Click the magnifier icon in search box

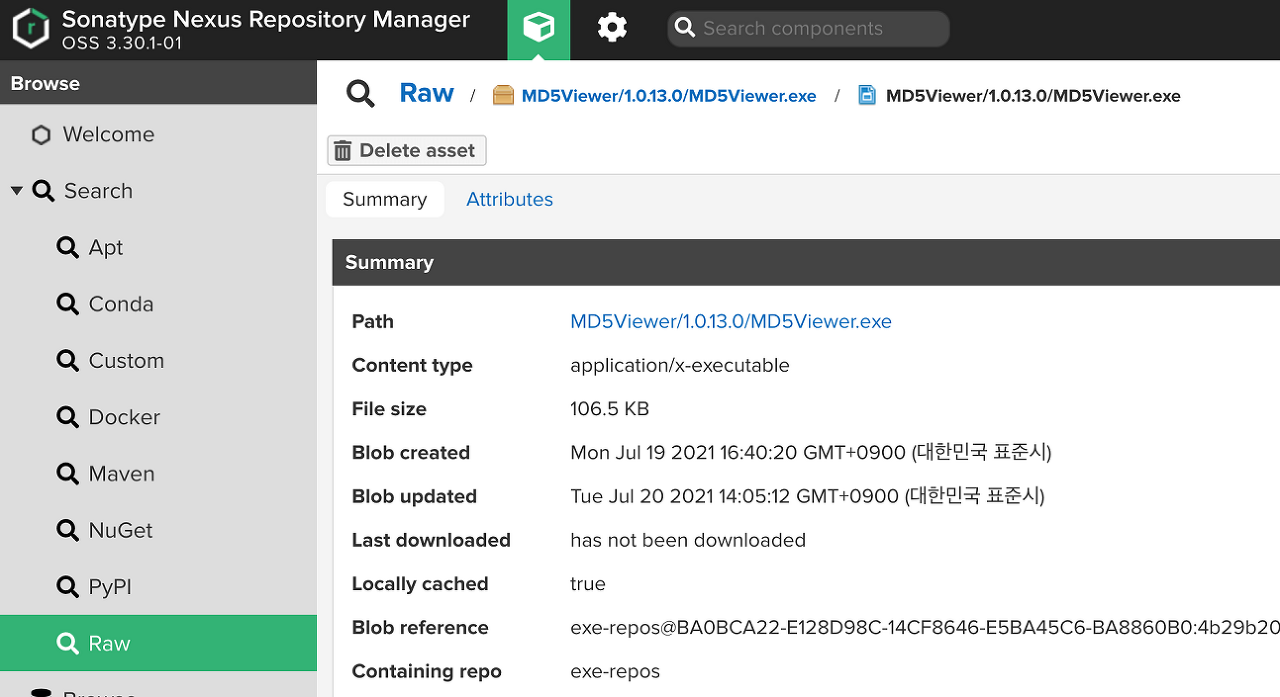[685, 28]
